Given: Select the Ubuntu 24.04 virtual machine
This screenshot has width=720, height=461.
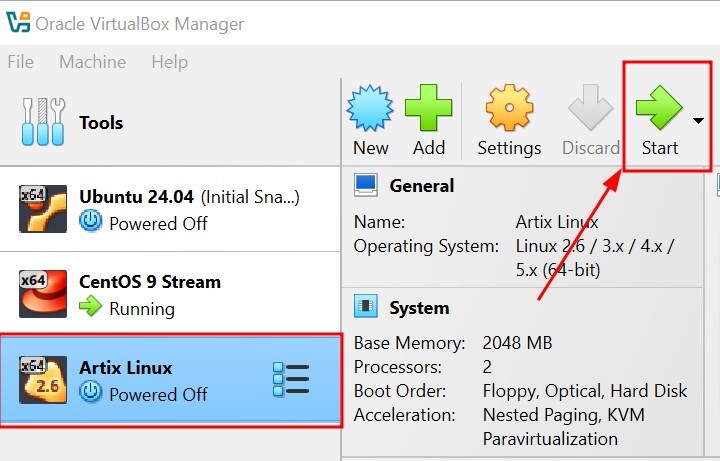Looking at the screenshot, I should (x=188, y=209).
